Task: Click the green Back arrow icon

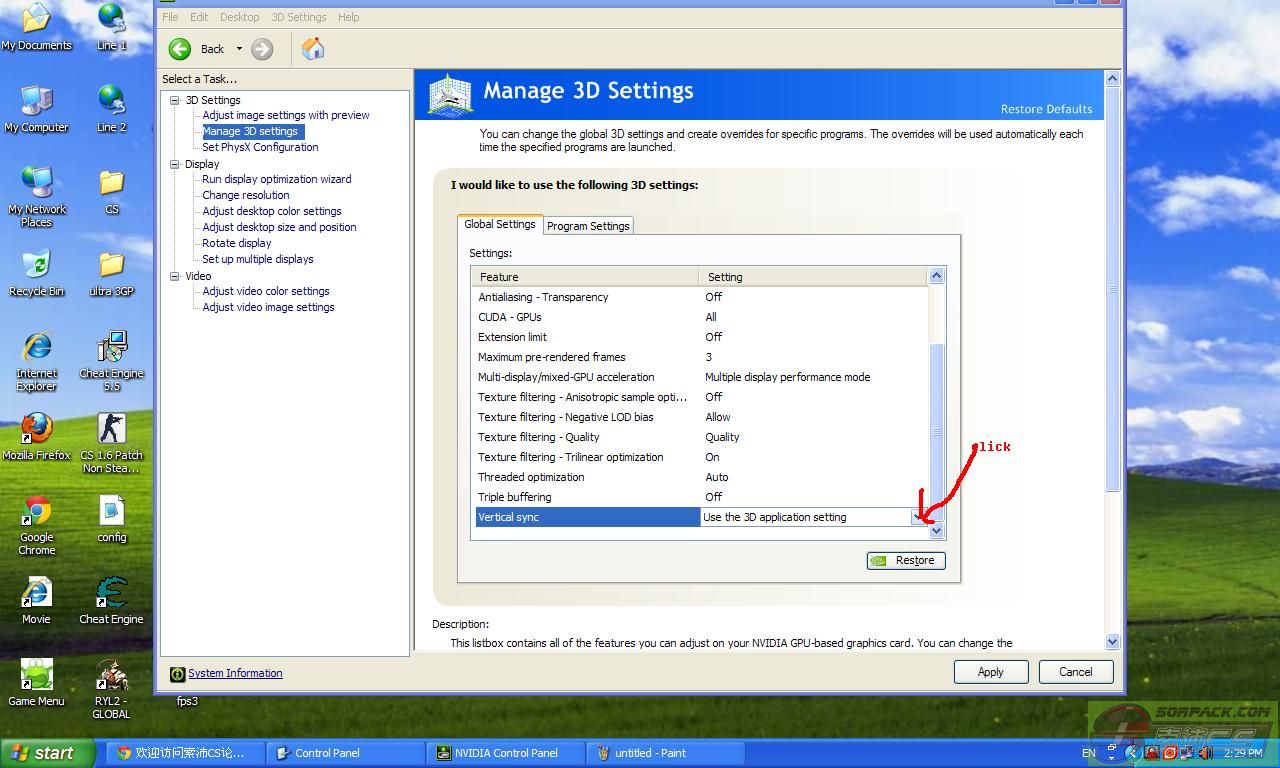Action: point(180,49)
